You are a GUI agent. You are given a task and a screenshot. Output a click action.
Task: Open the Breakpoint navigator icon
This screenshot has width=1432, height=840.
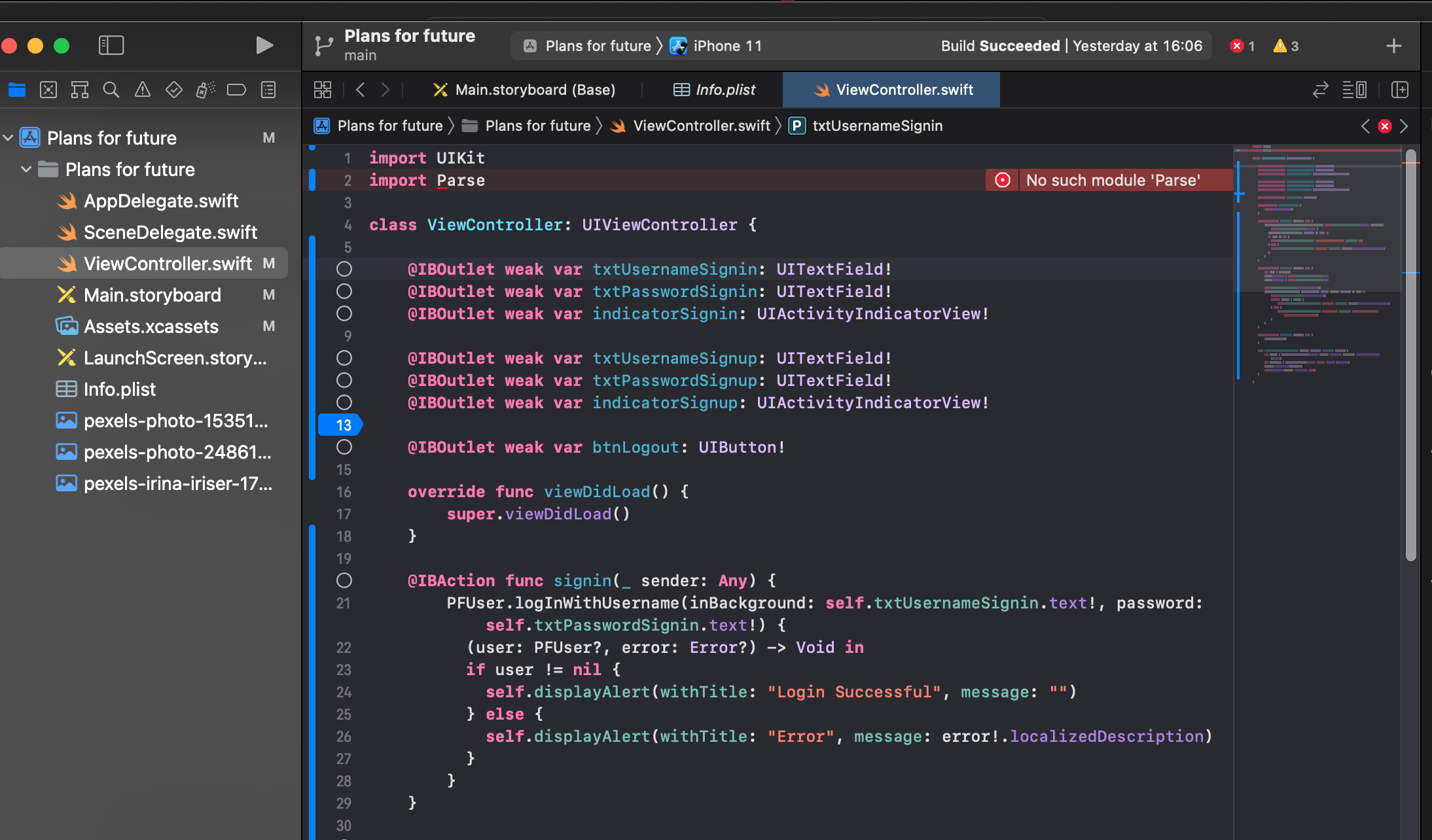tap(236, 90)
